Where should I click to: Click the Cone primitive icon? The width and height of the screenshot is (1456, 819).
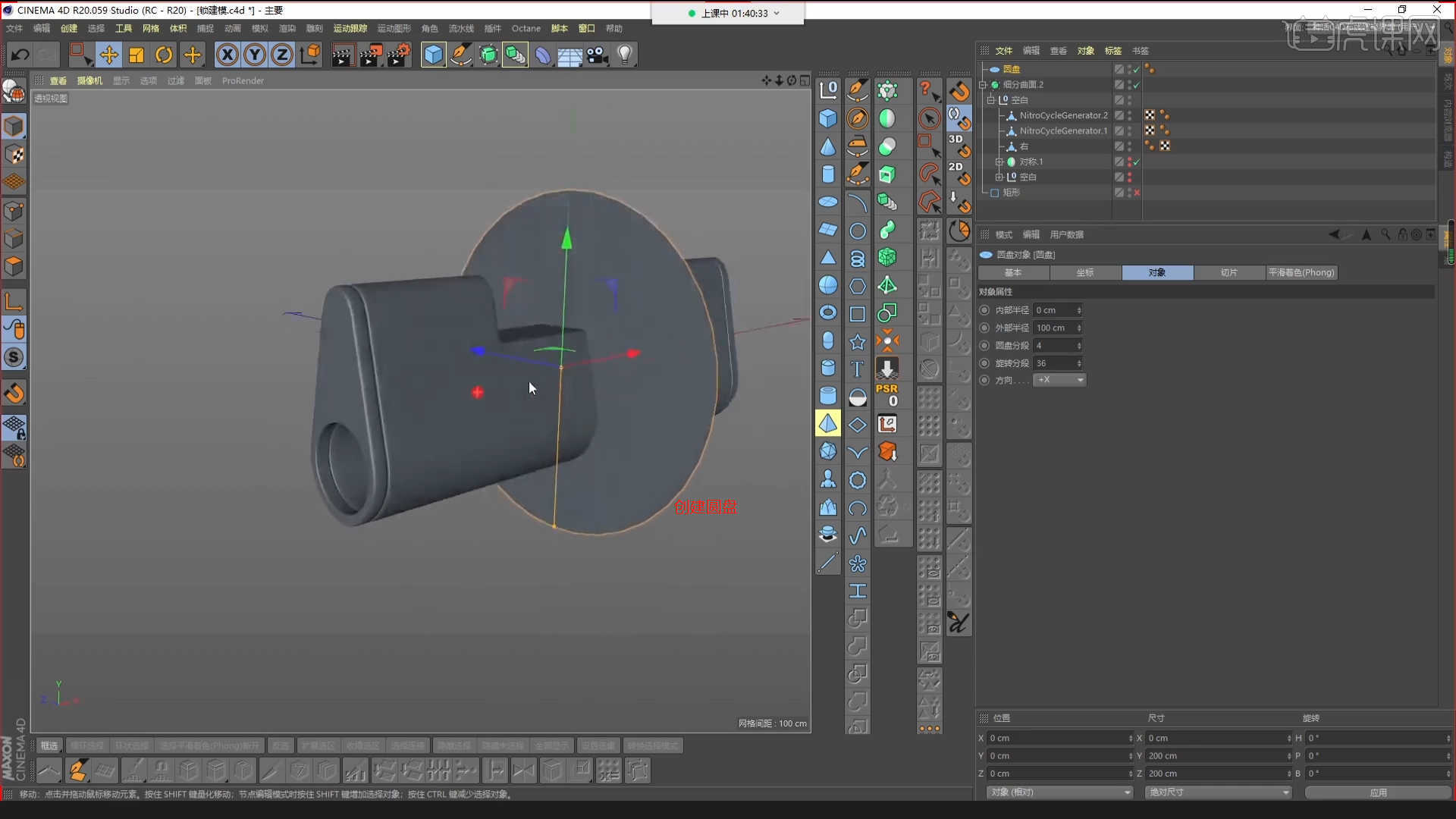tap(828, 146)
